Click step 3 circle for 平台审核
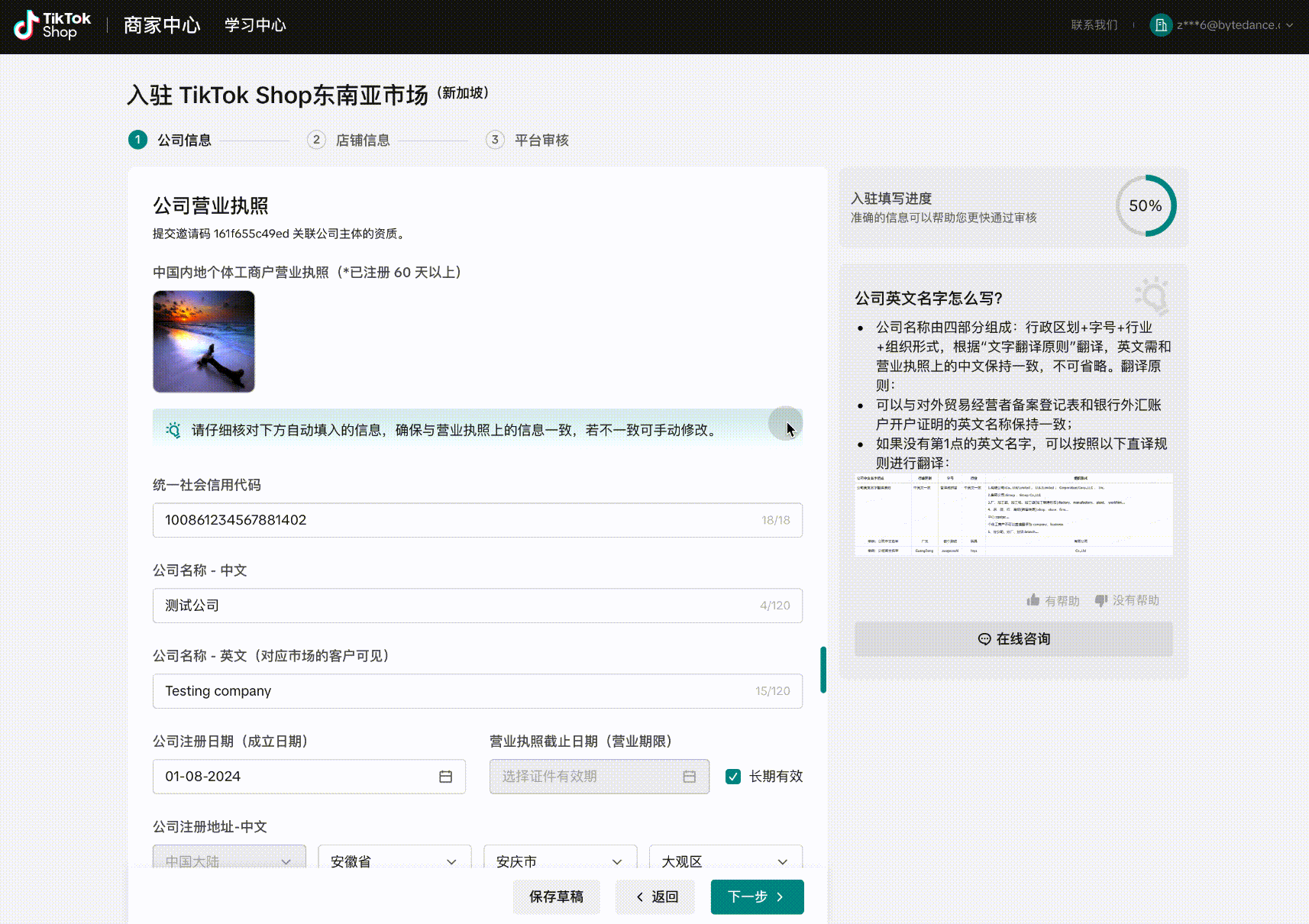 coord(495,140)
